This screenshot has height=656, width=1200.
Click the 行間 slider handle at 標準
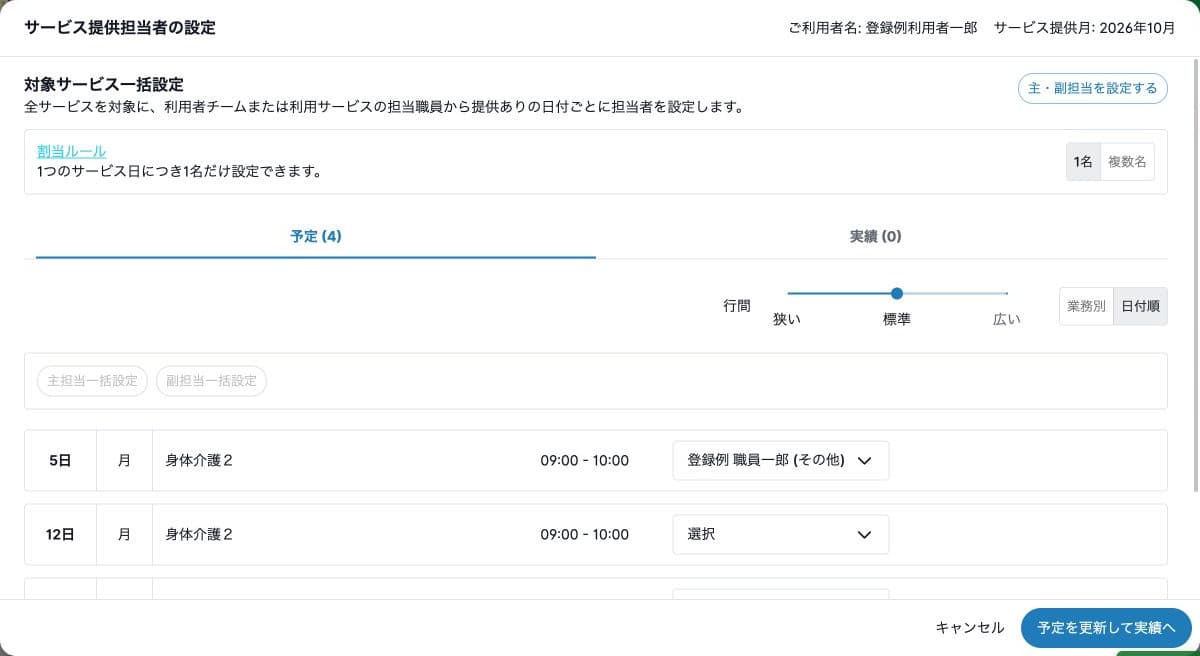[x=897, y=294]
